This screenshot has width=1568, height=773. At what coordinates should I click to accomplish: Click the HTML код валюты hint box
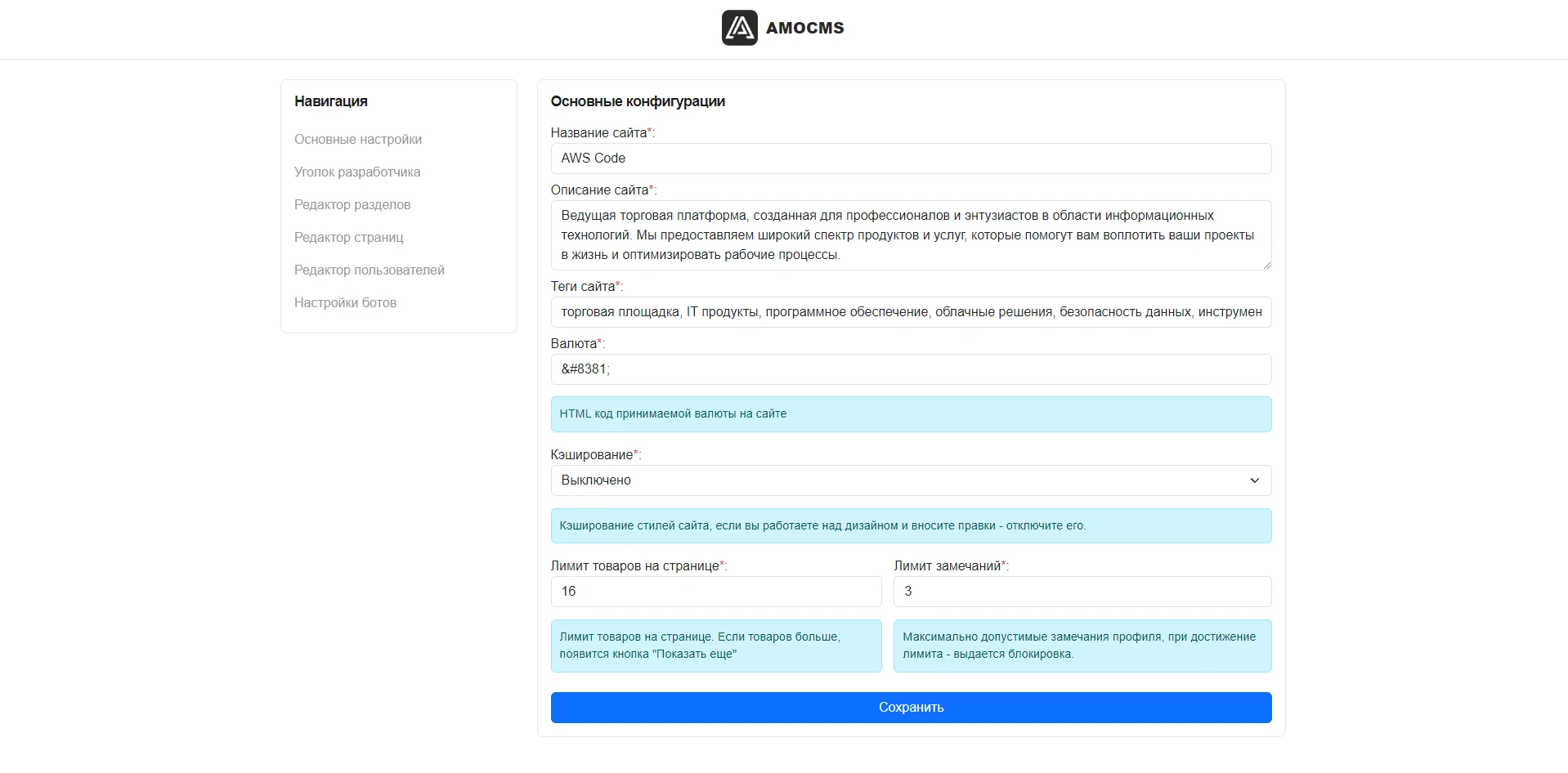911,414
